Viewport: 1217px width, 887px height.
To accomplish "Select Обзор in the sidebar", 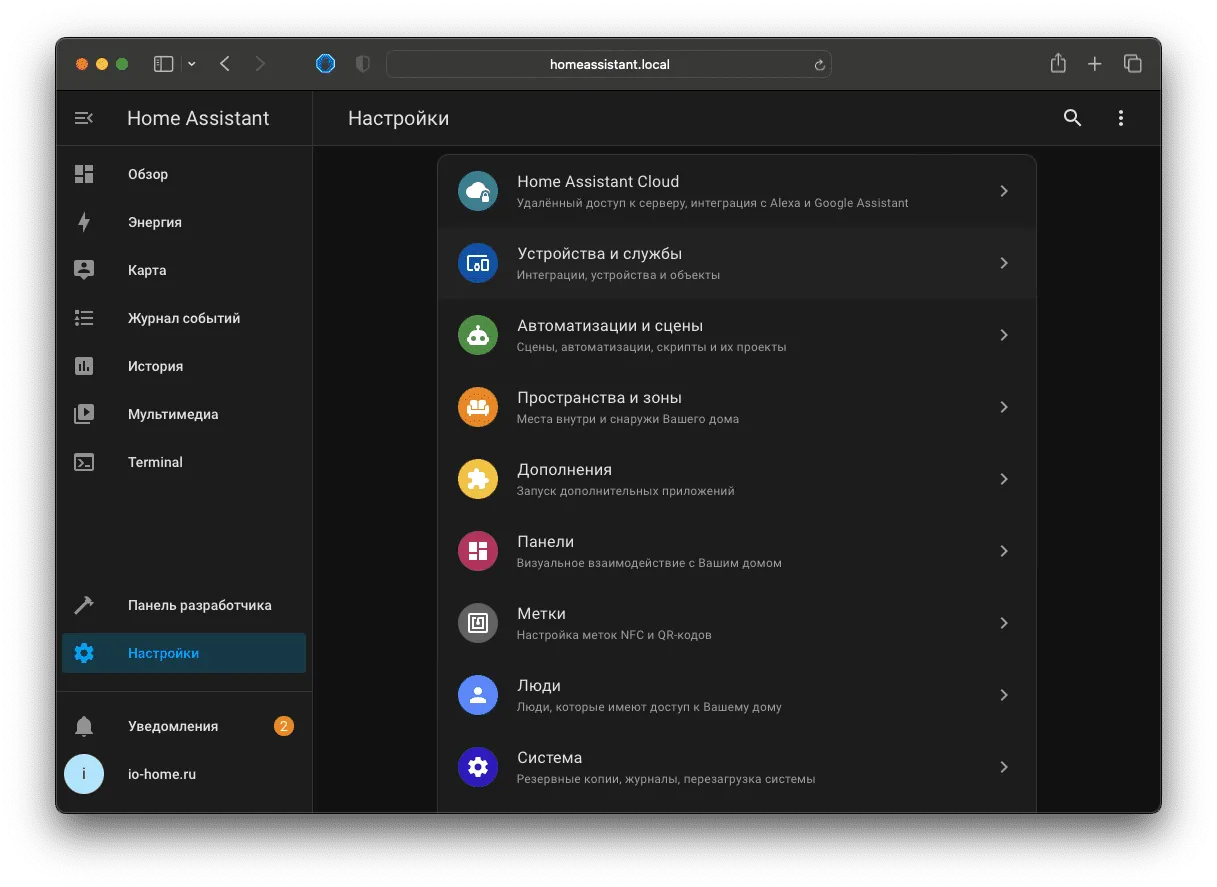I will pos(184,174).
